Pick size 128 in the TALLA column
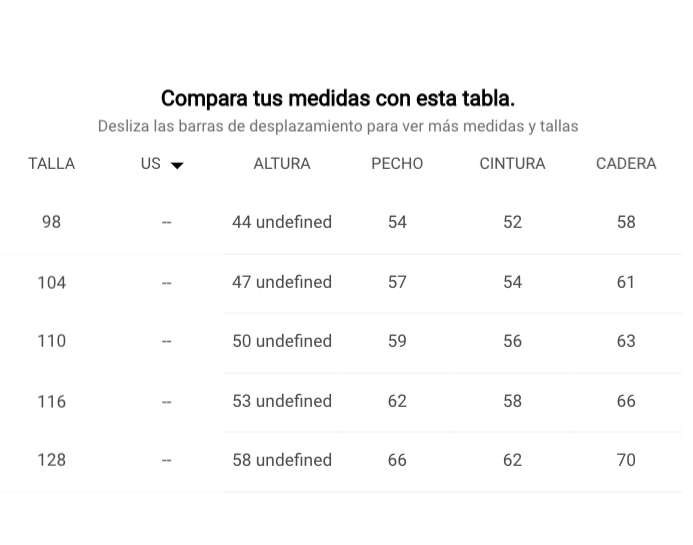This screenshot has height=545, width=693. click(x=51, y=460)
